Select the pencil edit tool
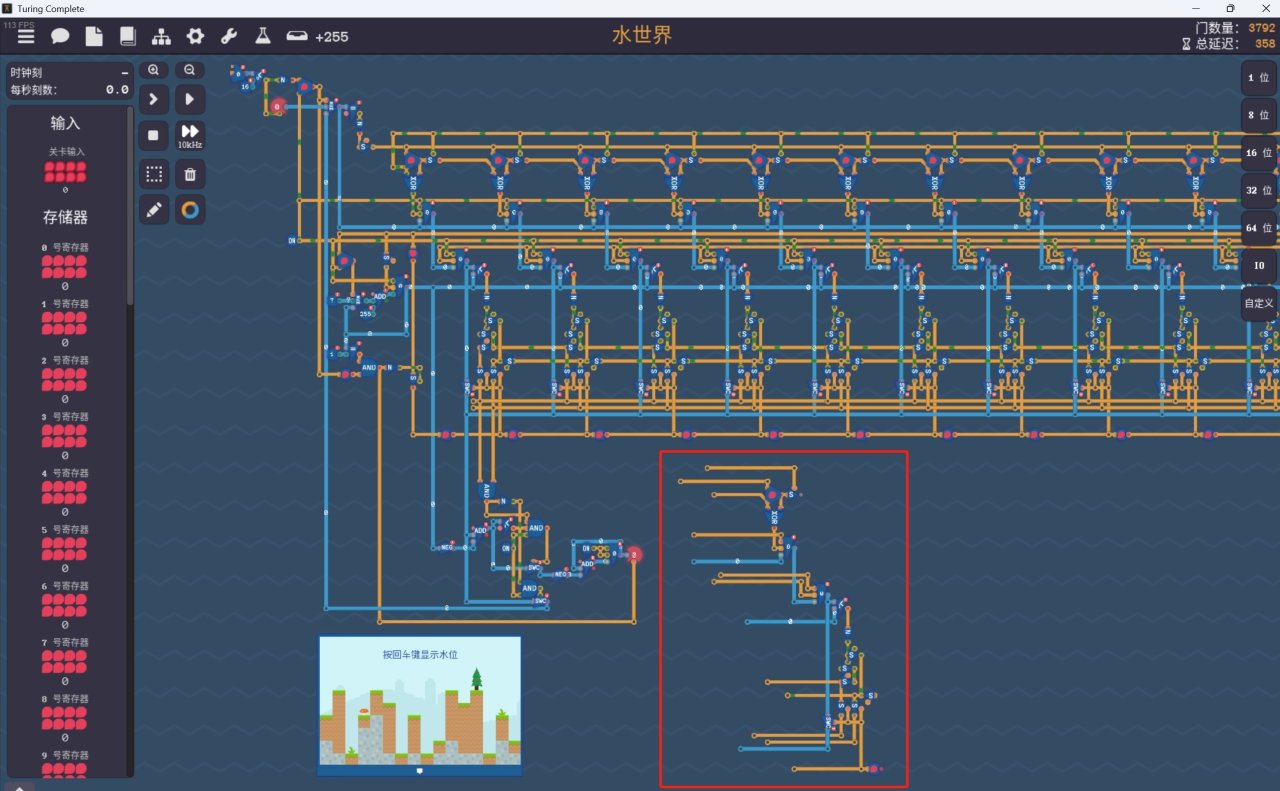1280x791 pixels. pyautogui.click(x=153, y=210)
